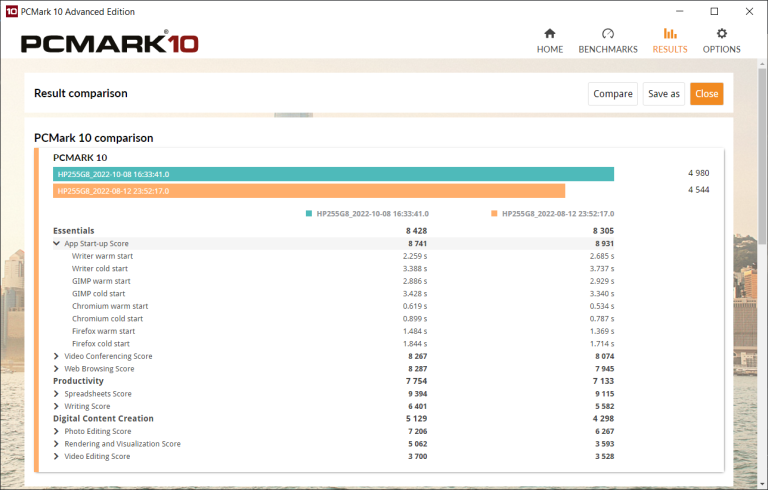Expand the Web Browsing Score row
The image size is (768, 490).
57,369
